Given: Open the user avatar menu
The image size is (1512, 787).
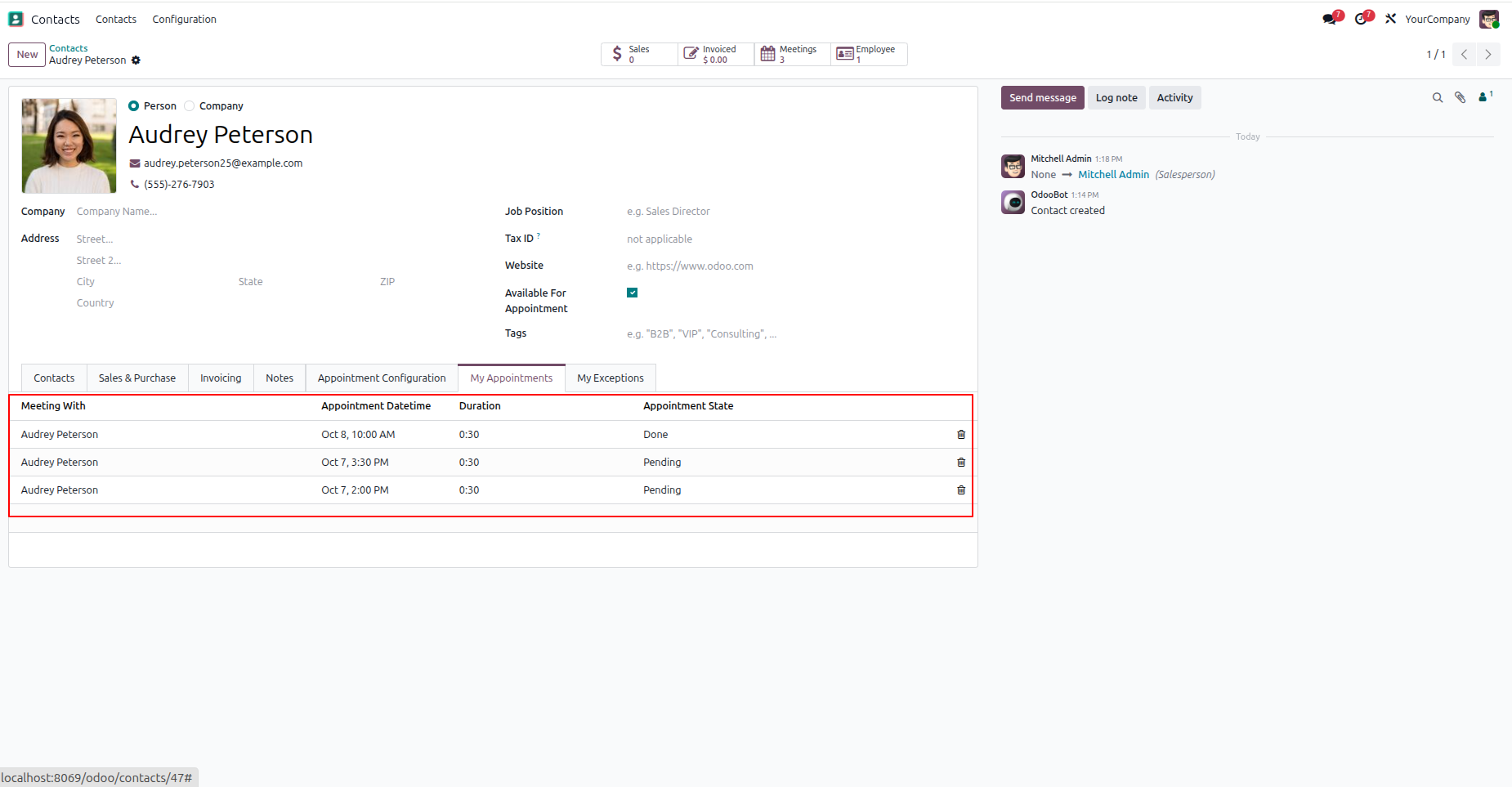Looking at the screenshot, I should point(1489,19).
